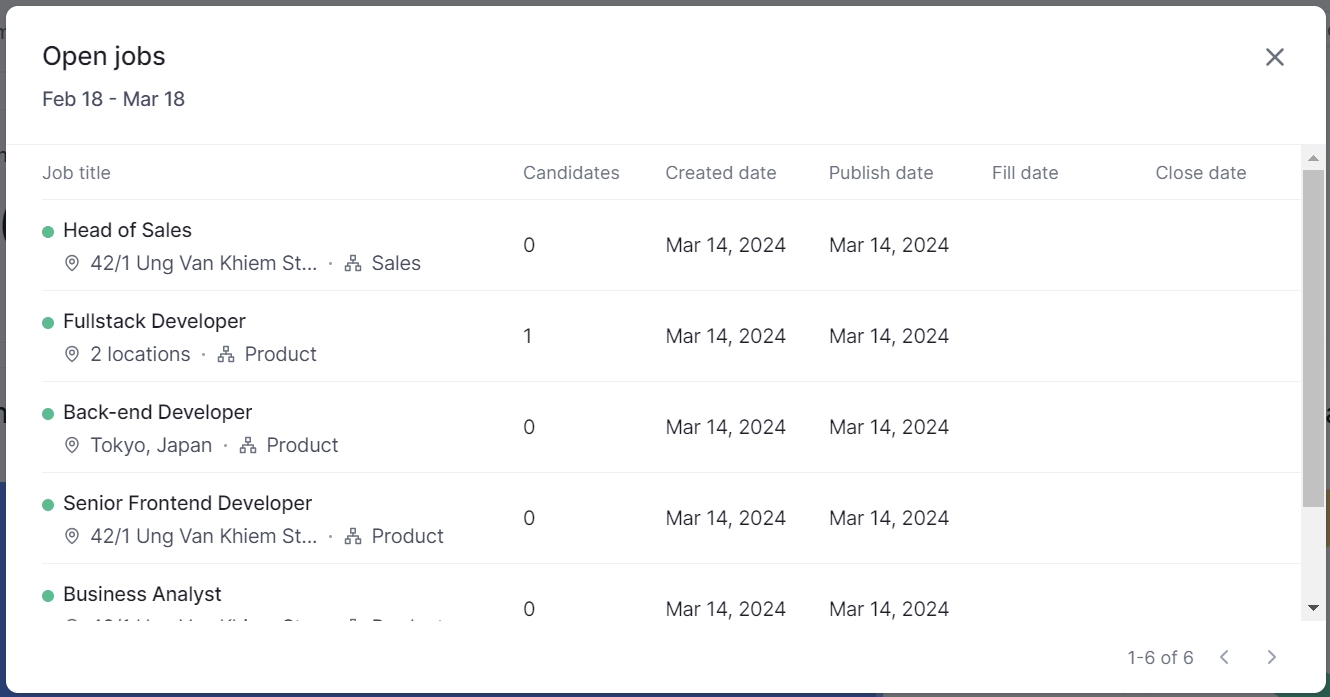The height and width of the screenshot is (697, 1330).
Task: Open the Back-end Developer job
Action: click(x=157, y=412)
